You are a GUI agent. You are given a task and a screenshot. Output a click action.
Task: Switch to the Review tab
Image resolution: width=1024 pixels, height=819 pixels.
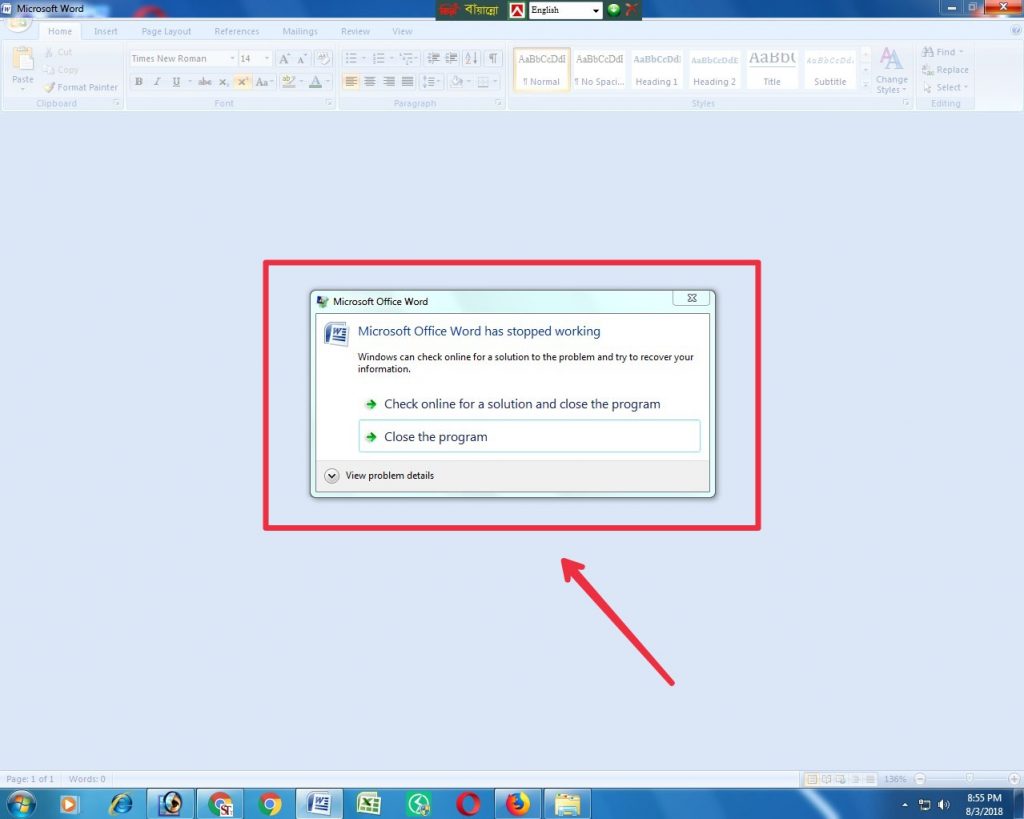click(x=355, y=31)
